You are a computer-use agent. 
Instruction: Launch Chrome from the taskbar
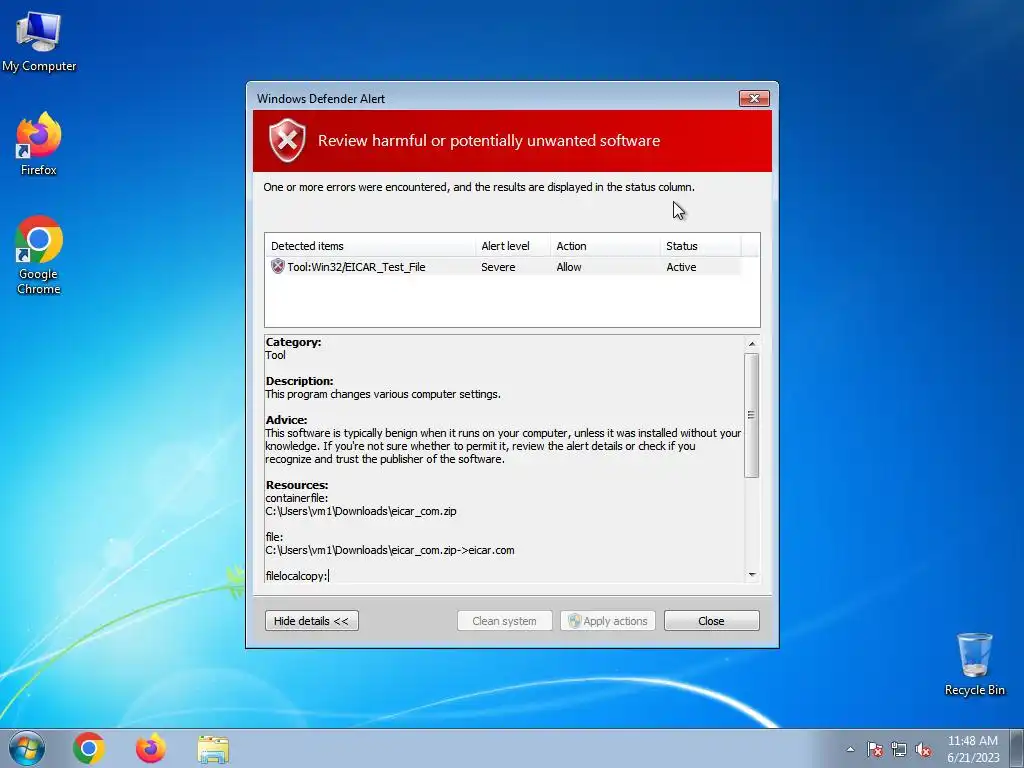tap(89, 748)
